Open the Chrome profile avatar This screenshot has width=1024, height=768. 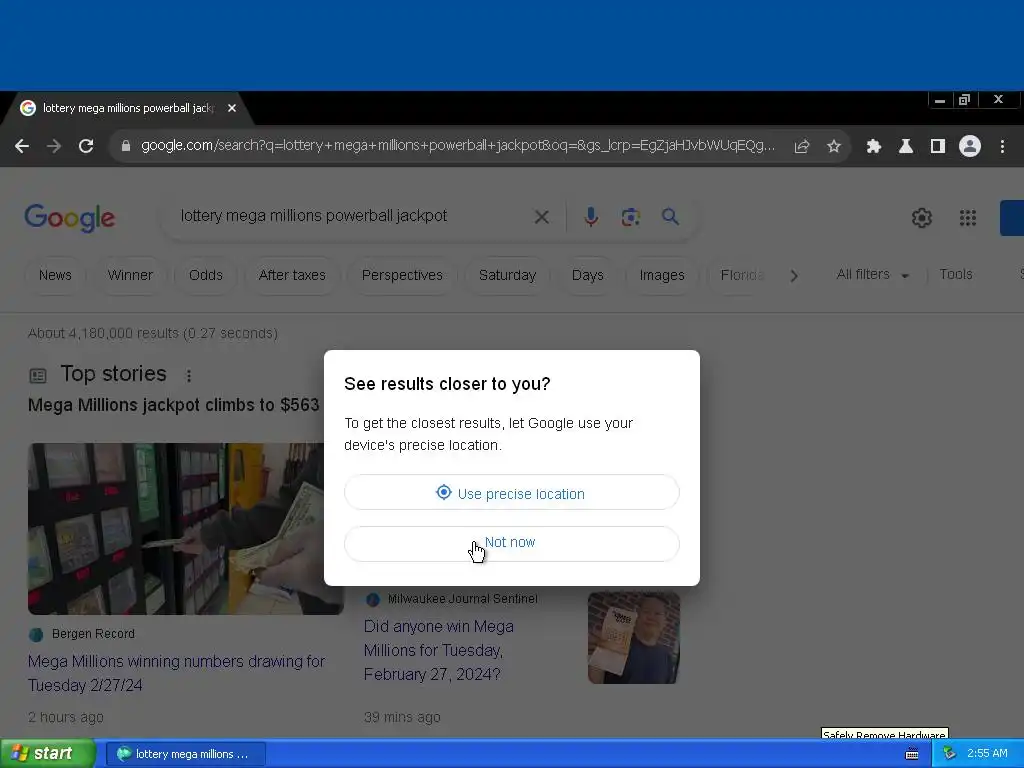coord(970,146)
